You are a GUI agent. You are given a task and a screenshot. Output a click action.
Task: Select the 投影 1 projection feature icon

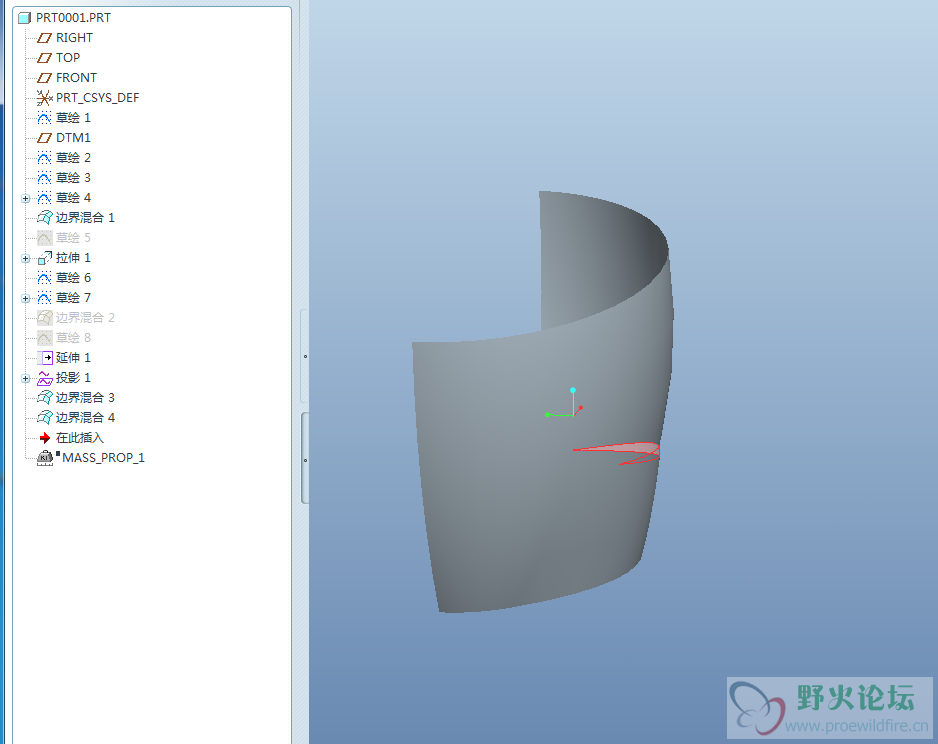[x=44, y=378]
